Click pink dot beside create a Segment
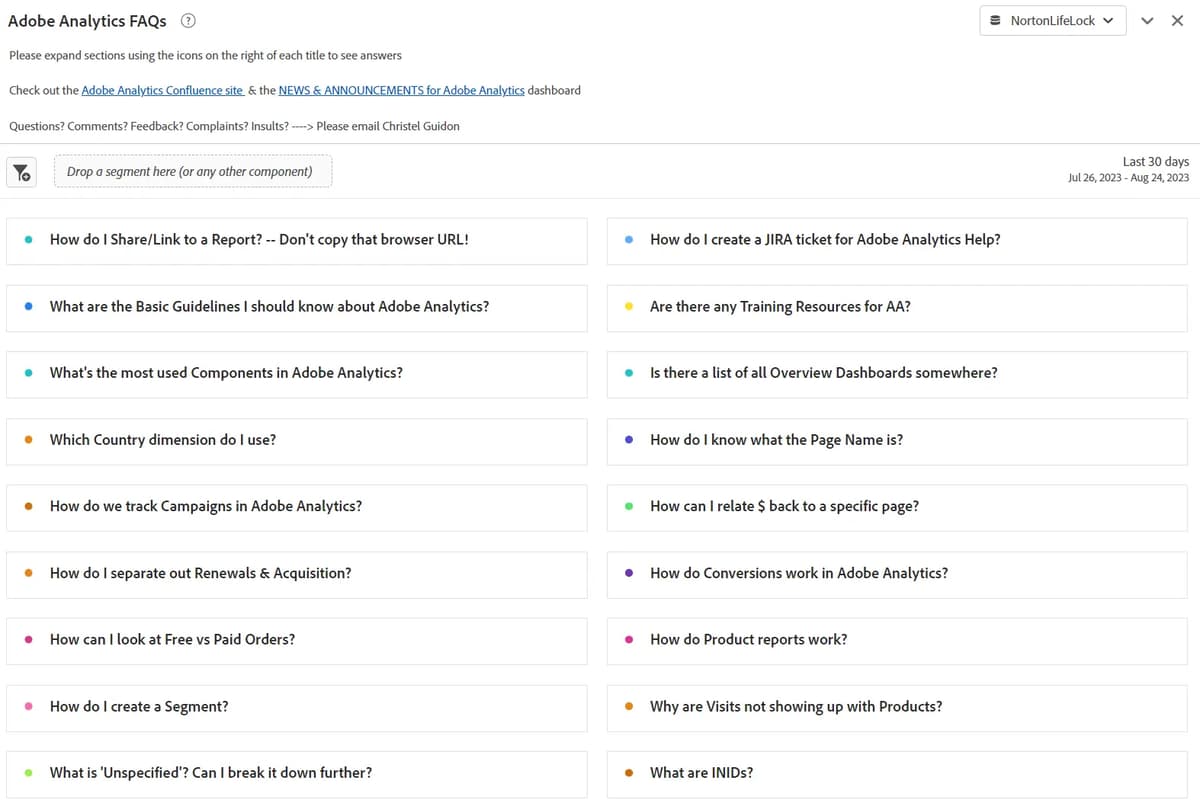The width and height of the screenshot is (1200, 806). pos(28,707)
